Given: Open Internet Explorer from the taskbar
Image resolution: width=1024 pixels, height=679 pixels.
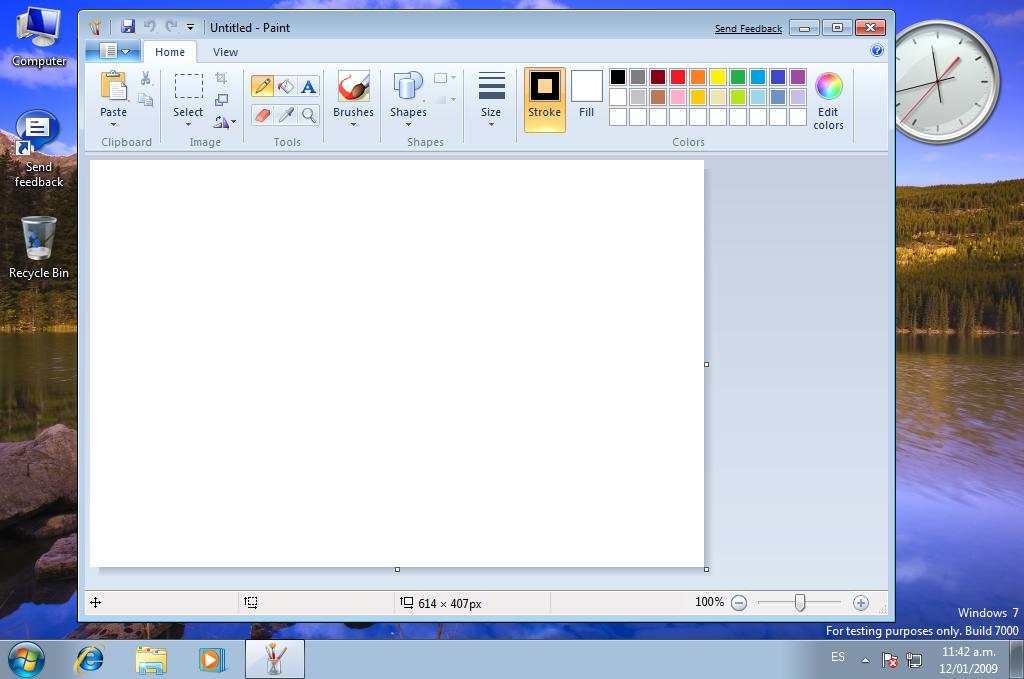Looking at the screenshot, I should coord(90,659).
